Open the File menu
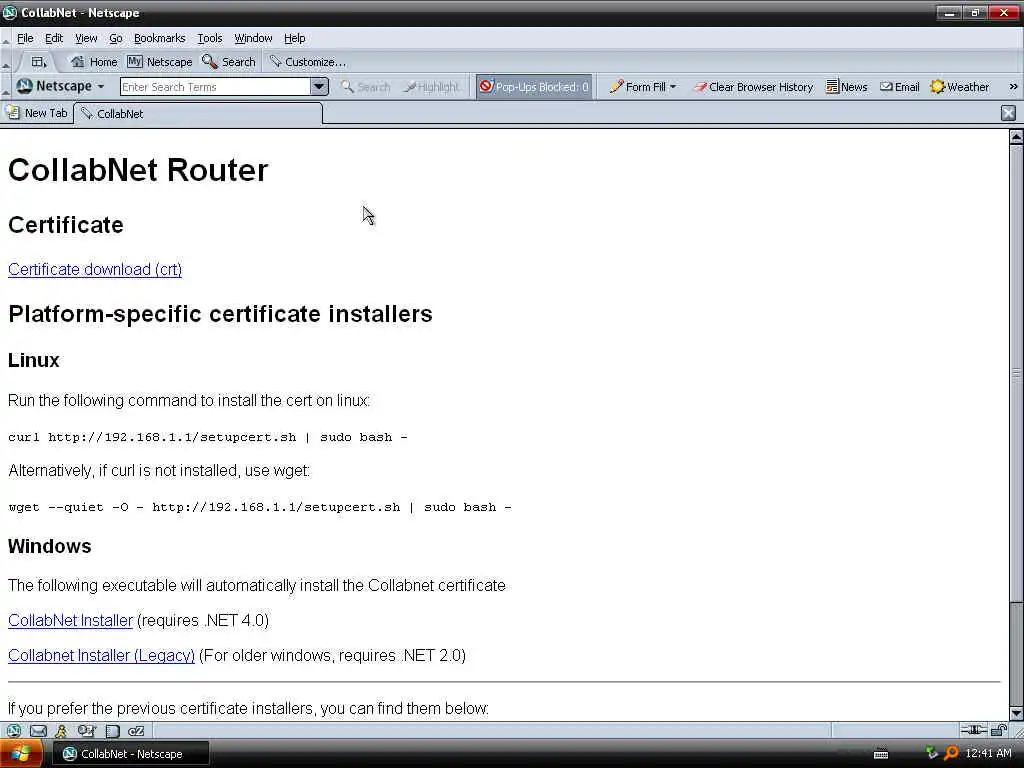Viewport: 1024px width, 768px height. click(25, 39)
